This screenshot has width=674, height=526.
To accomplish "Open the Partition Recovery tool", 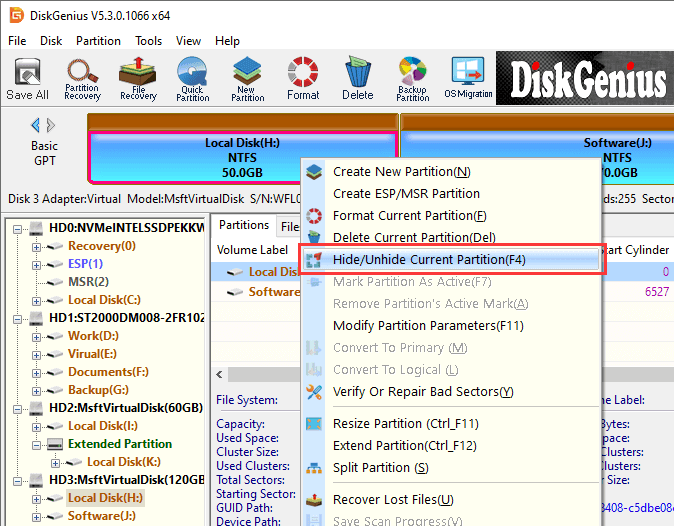I will (x=82, y=79).
